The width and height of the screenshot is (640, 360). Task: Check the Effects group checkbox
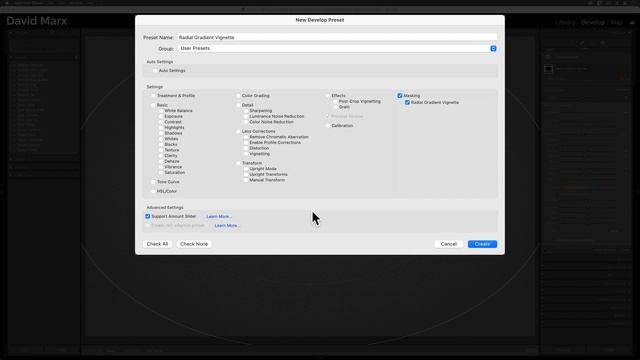(328, 96)
